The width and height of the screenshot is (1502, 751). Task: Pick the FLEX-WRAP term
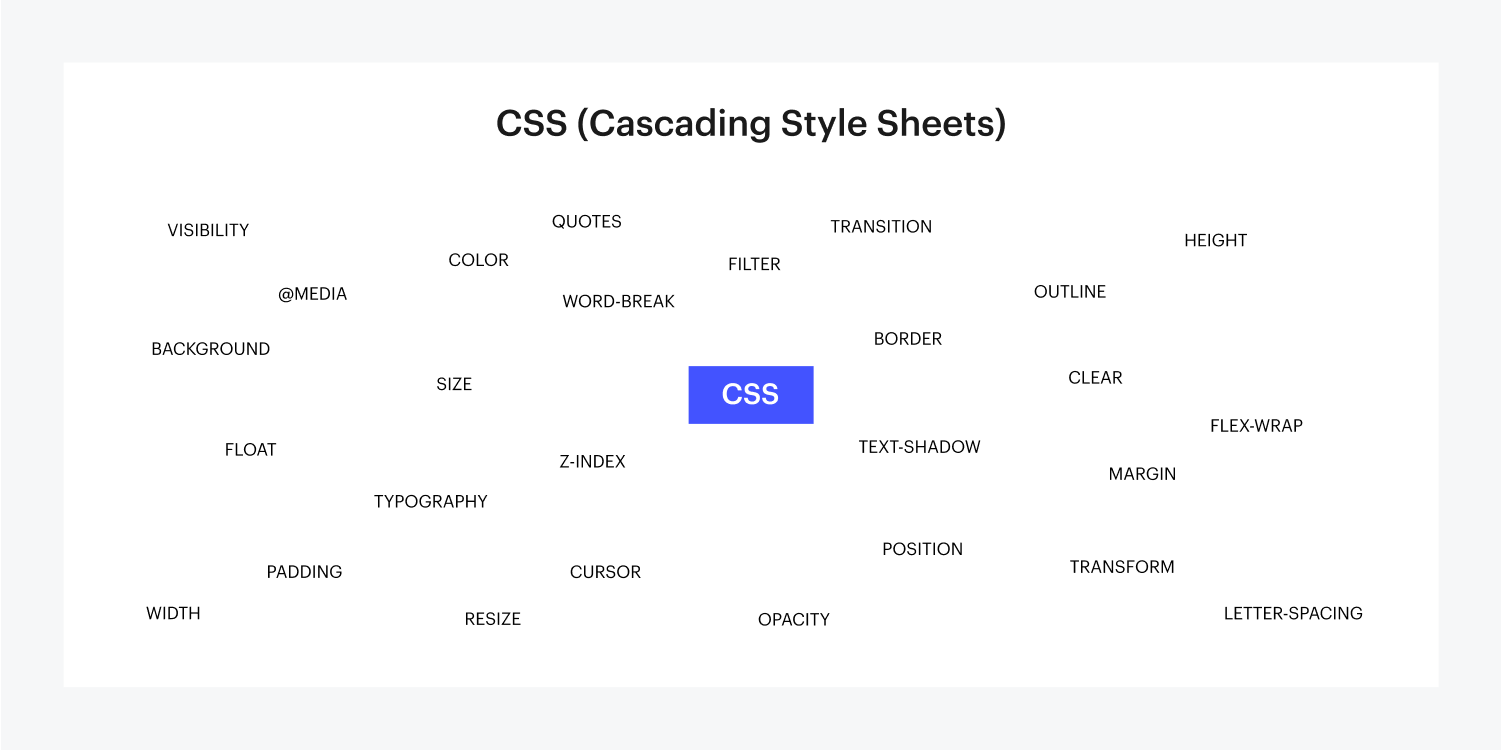coord(1256,426)
